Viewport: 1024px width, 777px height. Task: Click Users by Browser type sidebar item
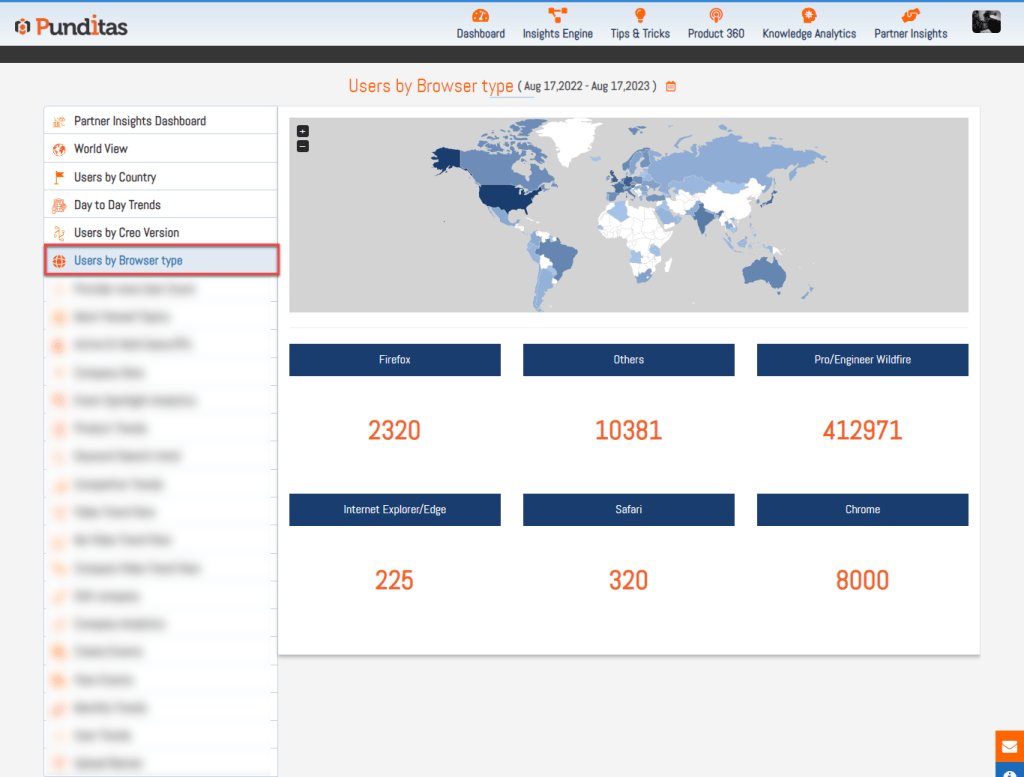[128, 261]
